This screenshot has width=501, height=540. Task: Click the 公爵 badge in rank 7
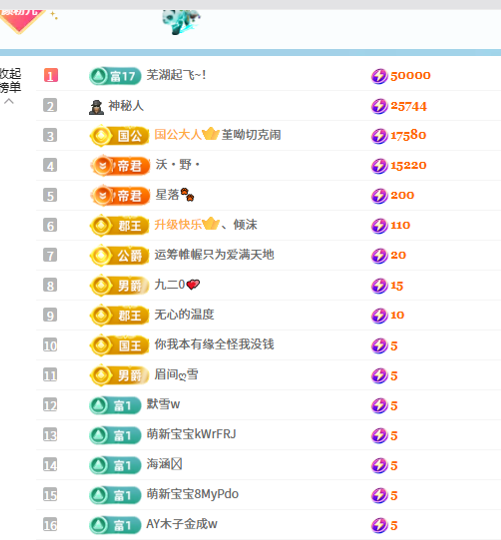click(x=119, y=256)
